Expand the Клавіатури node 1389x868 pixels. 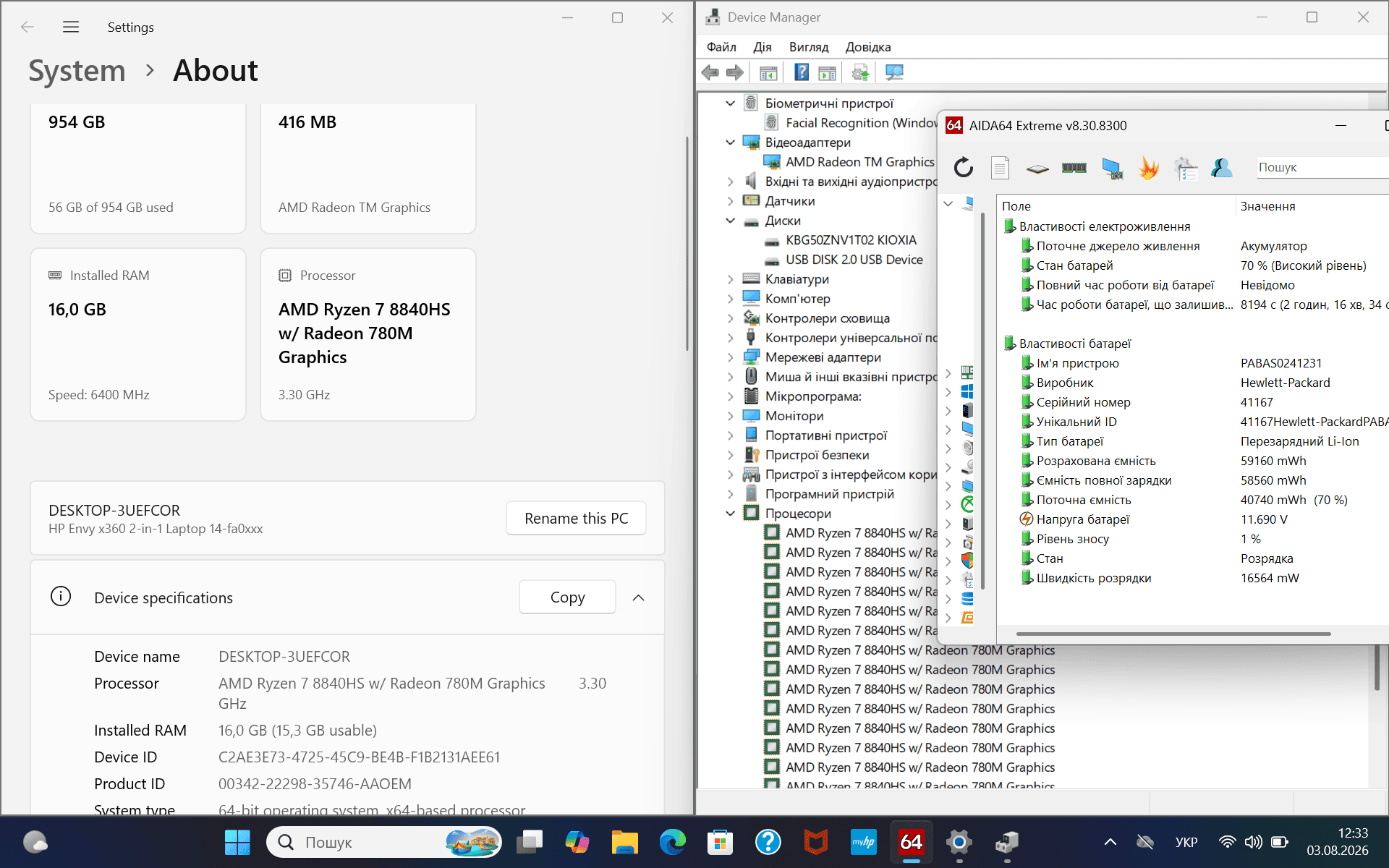point(731,279)
